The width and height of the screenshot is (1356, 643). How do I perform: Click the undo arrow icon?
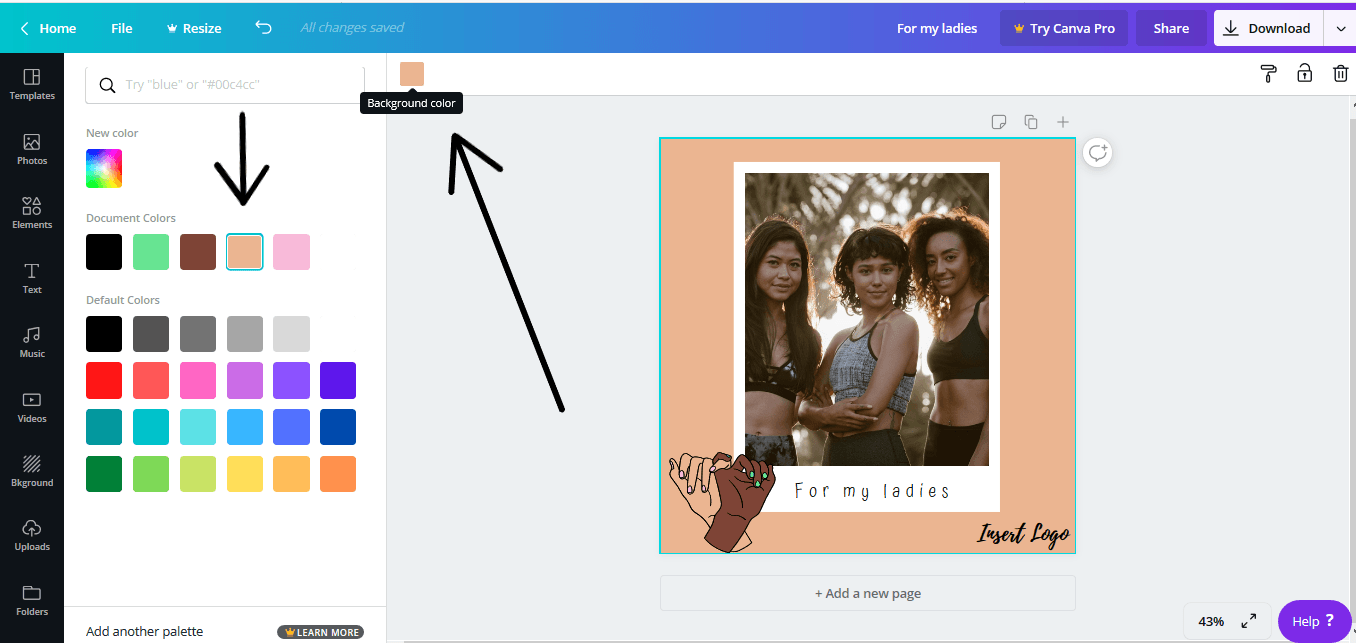(263, 28)
